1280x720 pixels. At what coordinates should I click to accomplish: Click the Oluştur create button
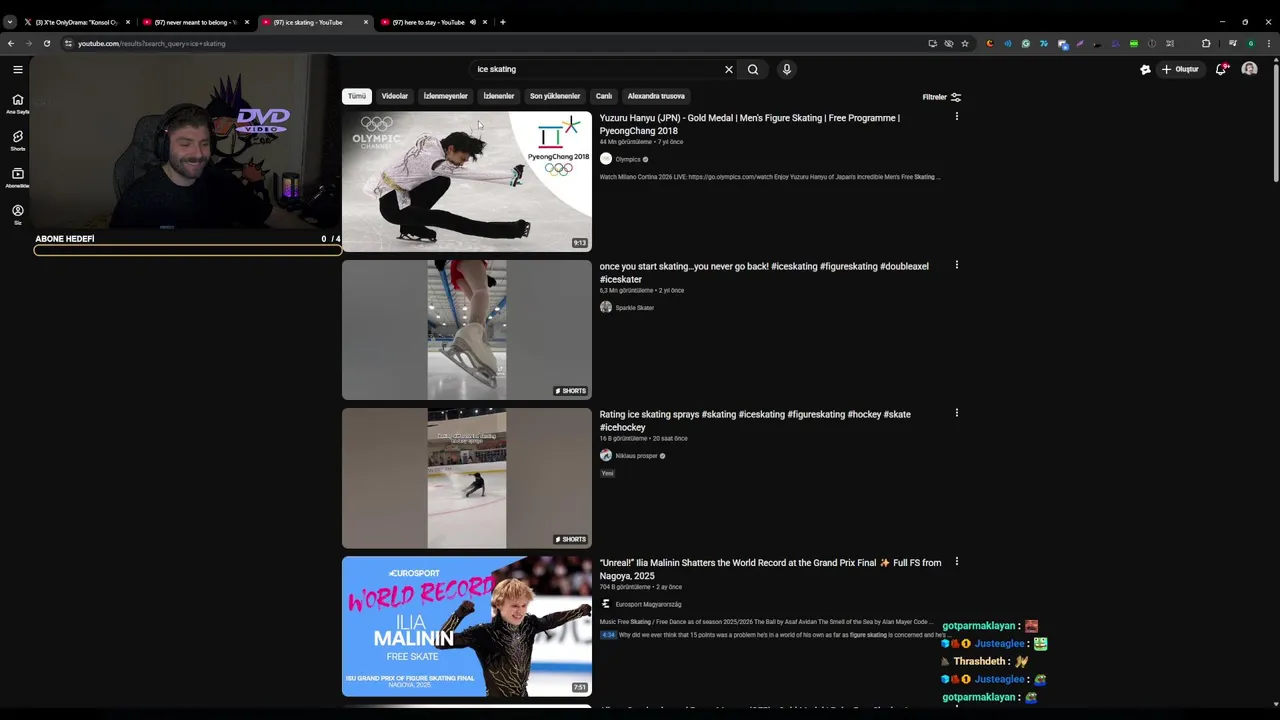click(x=1180, y=69)
